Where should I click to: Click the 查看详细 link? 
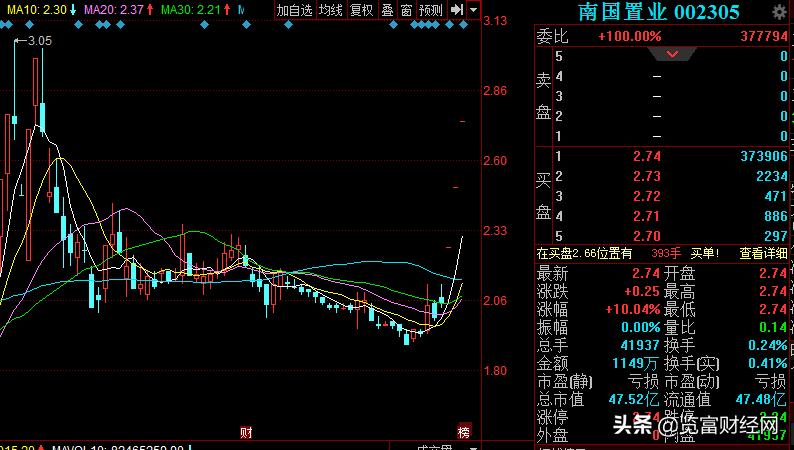coord(763,253)
